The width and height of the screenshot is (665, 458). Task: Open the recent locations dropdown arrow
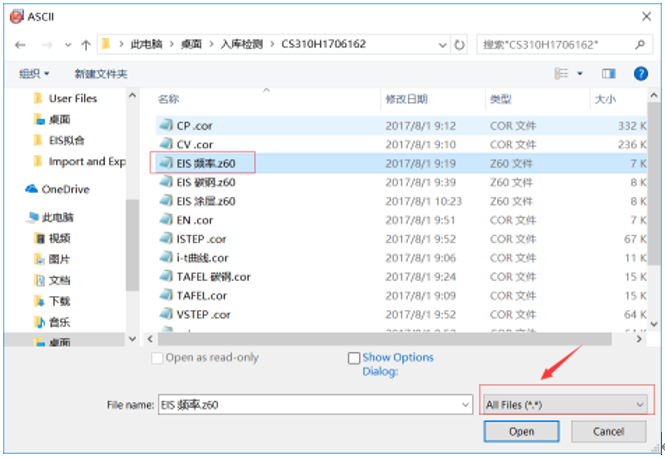click(x=68, y=45)
